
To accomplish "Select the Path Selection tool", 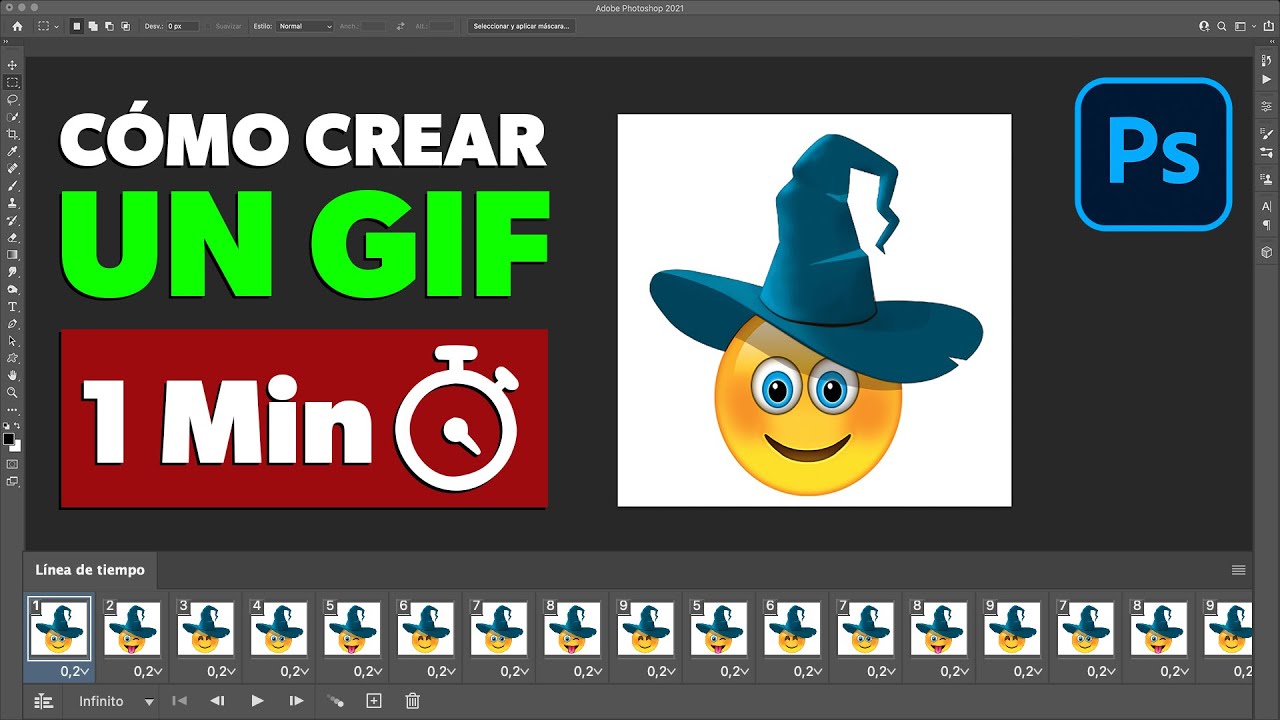I will pos(12,341).
